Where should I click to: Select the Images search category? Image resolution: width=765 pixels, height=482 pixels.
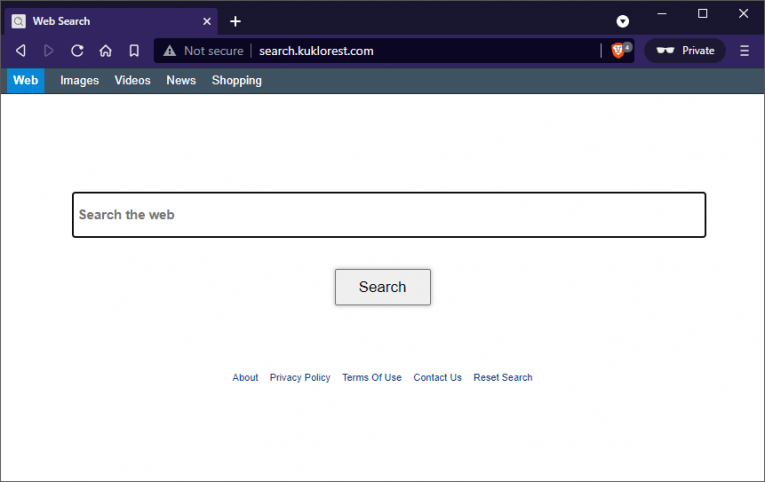[79, 81]
